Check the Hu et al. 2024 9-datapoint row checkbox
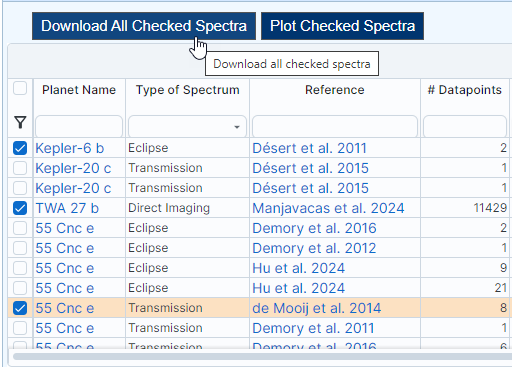The width and height of the screenshot is (512, 367). pos(20,268)
